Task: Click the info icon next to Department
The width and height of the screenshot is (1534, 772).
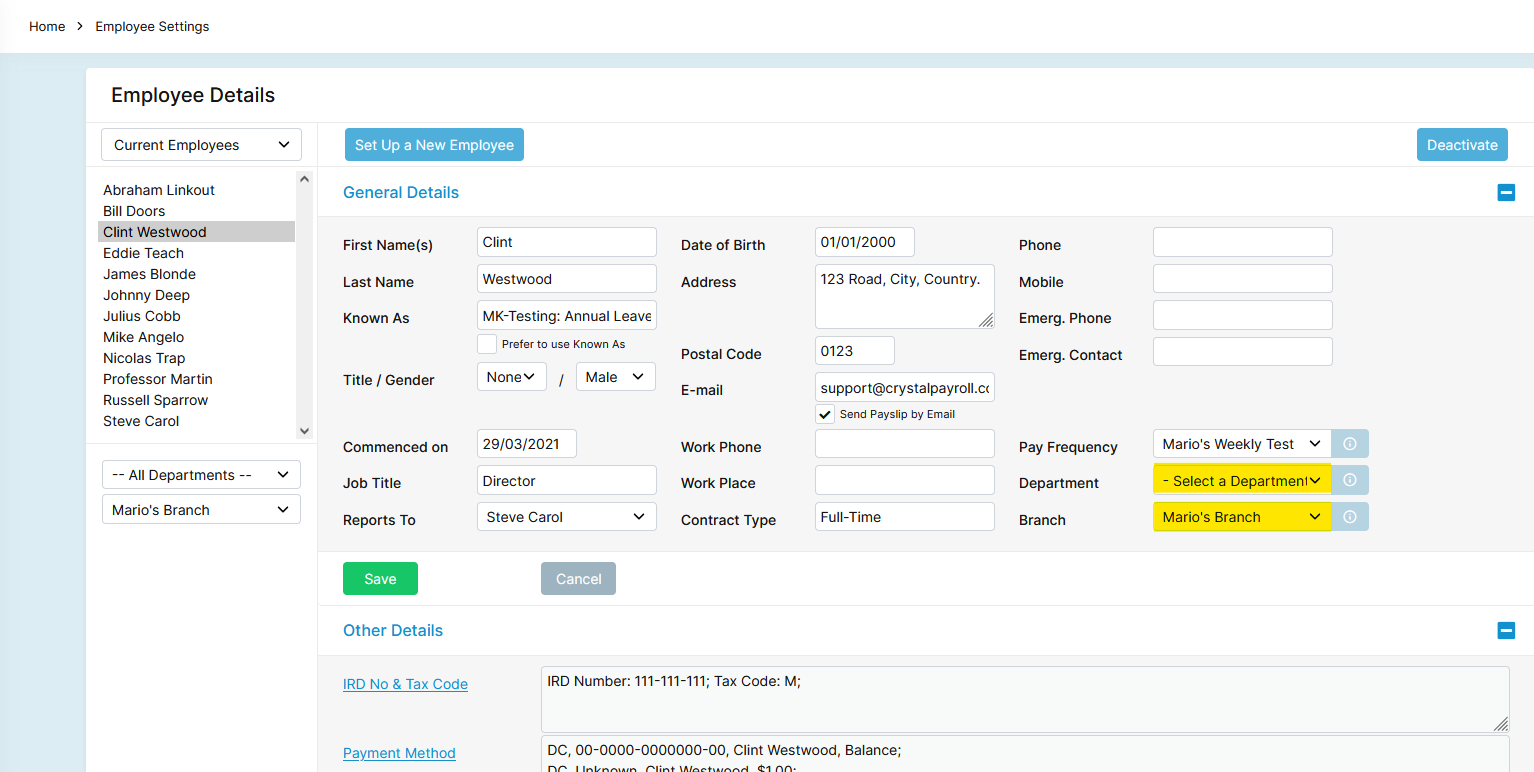Action: click(1350, 480)
